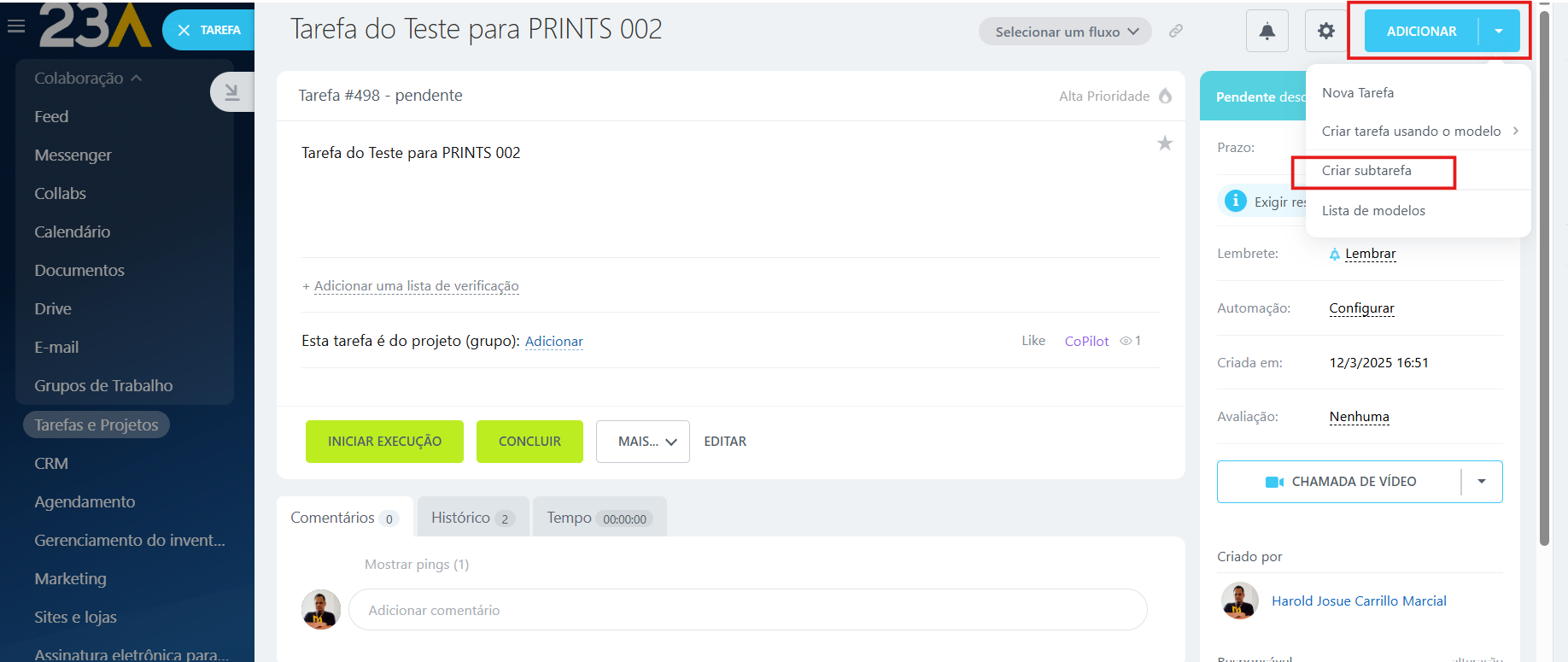Screen dimensions: 1568x662
Task: Click the notification bell icon
Action: click(1267, 32)
